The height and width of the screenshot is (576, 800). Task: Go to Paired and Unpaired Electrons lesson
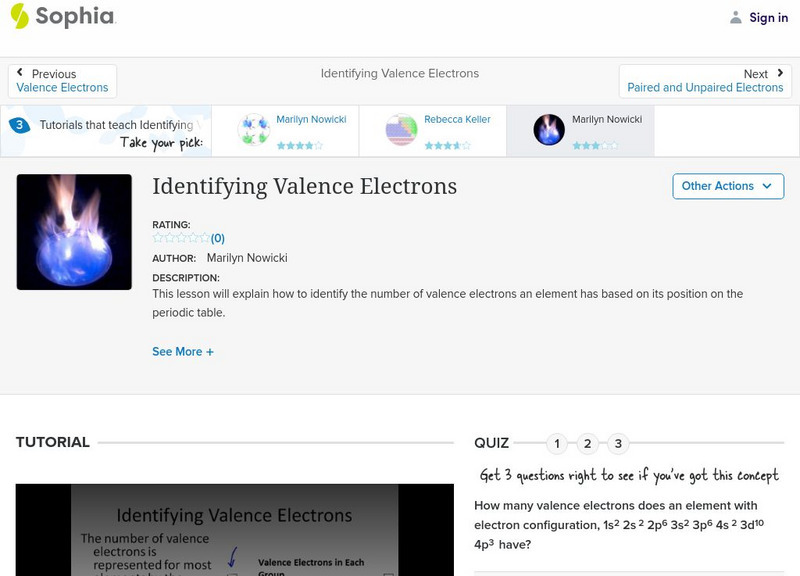point(705,88)
